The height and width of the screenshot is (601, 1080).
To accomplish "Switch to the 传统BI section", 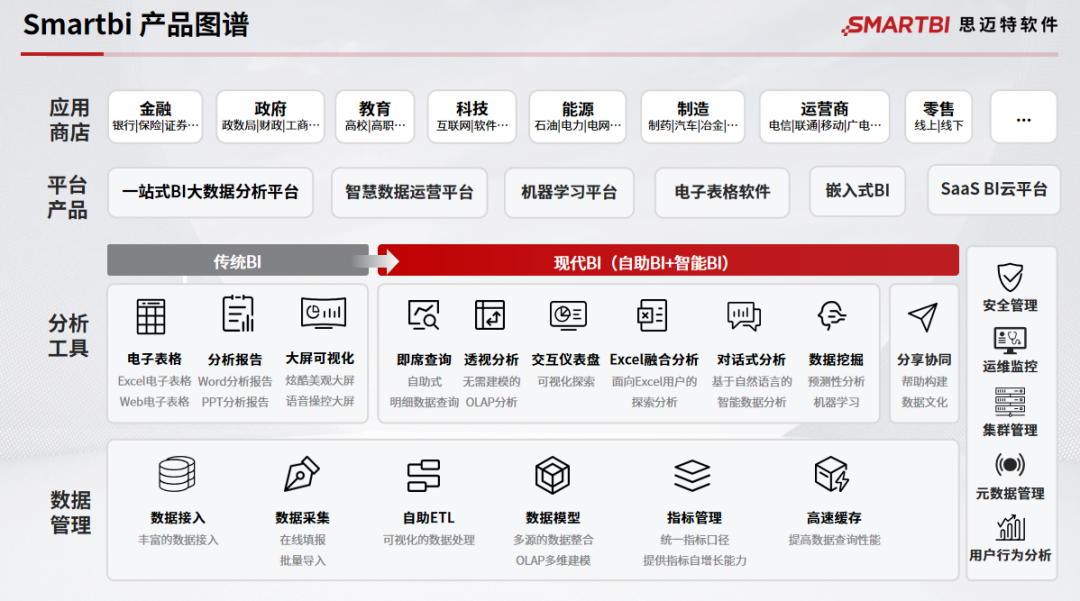I will pos(238,259).
